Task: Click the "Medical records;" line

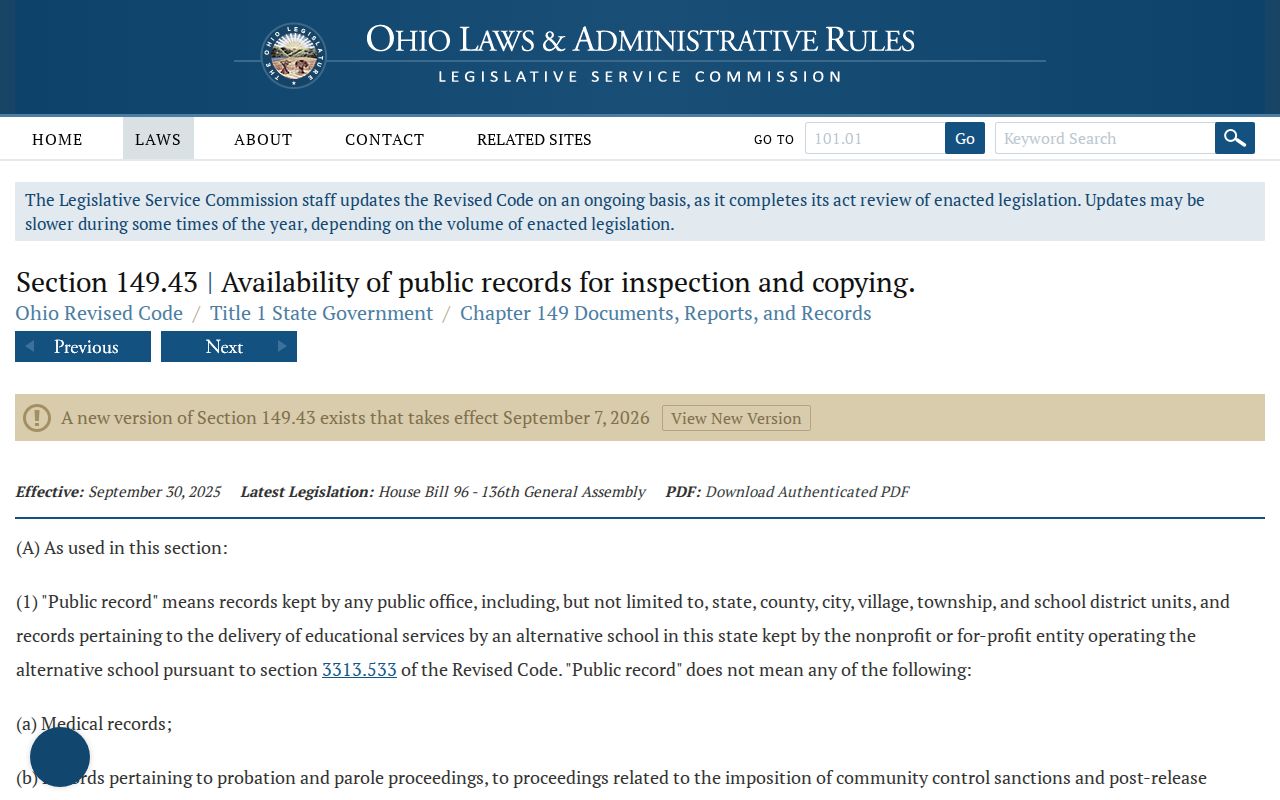Action: click(x=94, y=724)
